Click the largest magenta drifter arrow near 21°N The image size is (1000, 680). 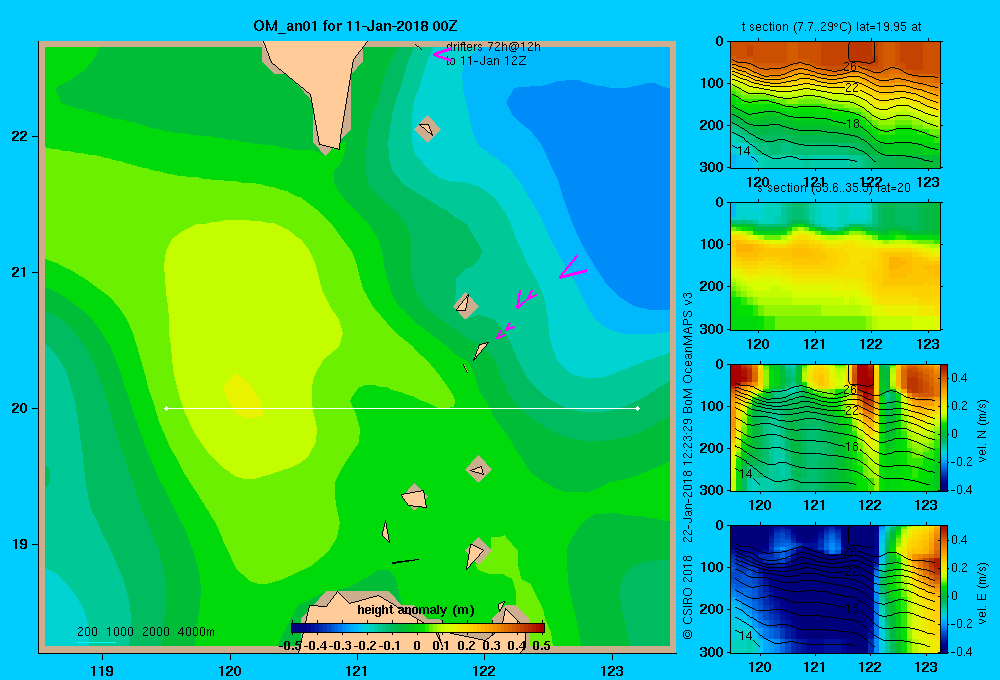click(572, 269)
